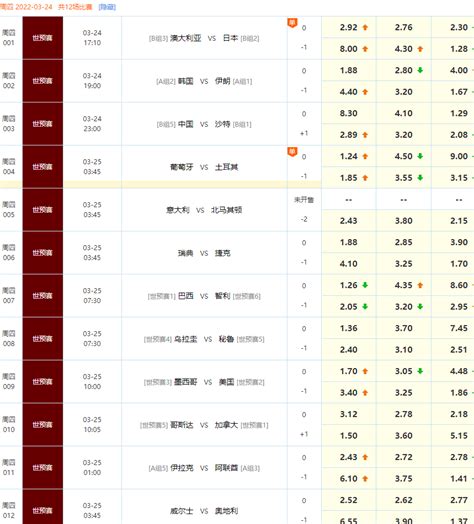Click orange up arrow beside 4.35 odds
This screenshot has height=524, width=474.
click(420, 285)
